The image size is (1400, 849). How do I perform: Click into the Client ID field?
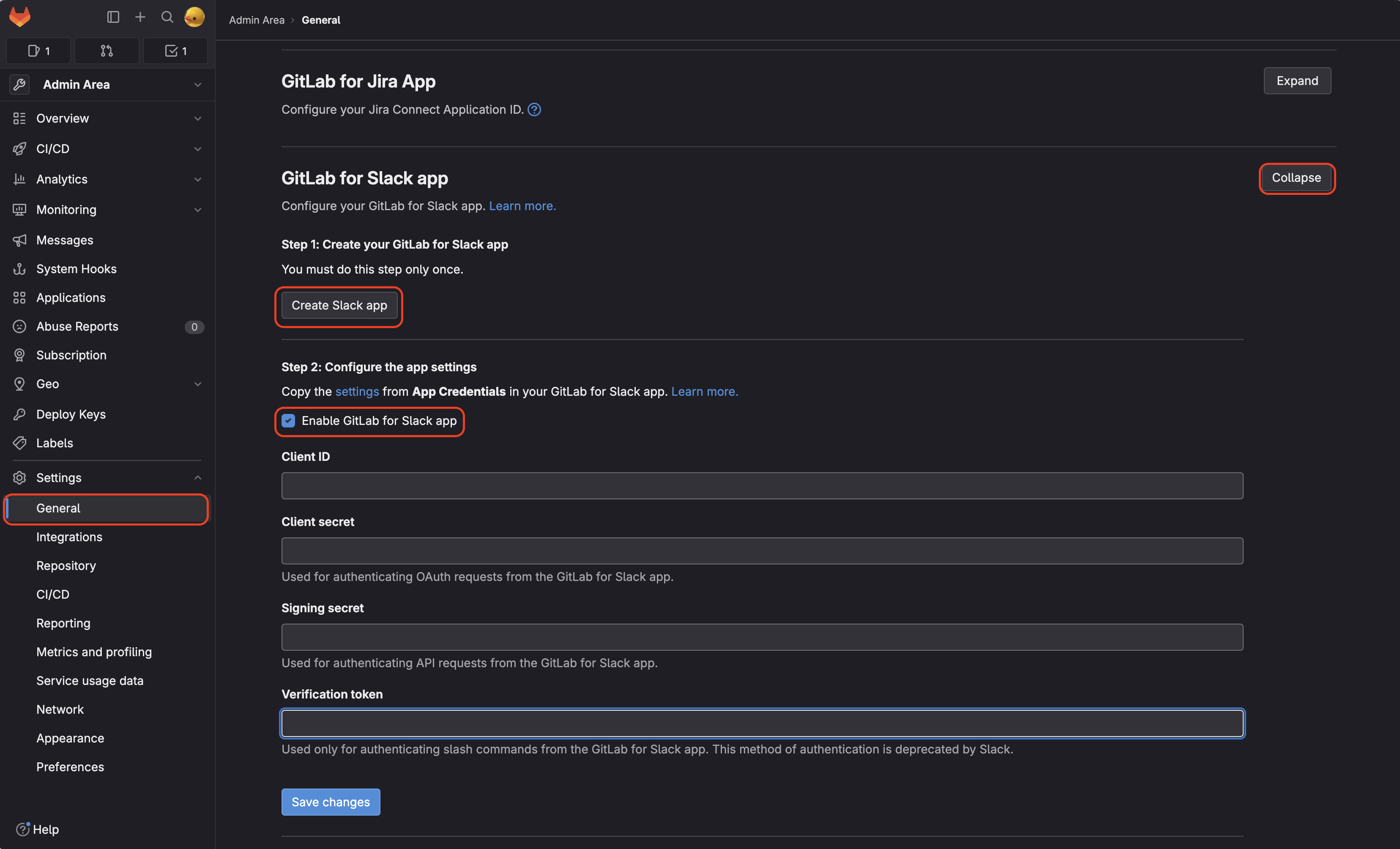coord(761,486)
